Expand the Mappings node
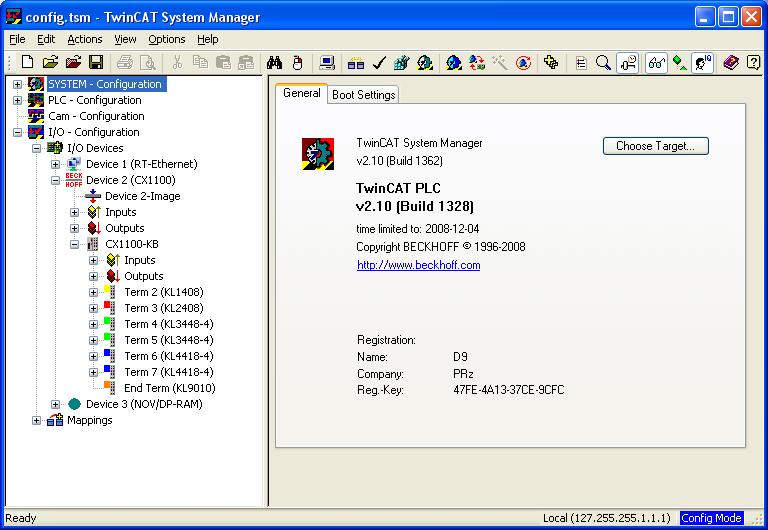This screenshot has width=768, height=530. point(36,421)
